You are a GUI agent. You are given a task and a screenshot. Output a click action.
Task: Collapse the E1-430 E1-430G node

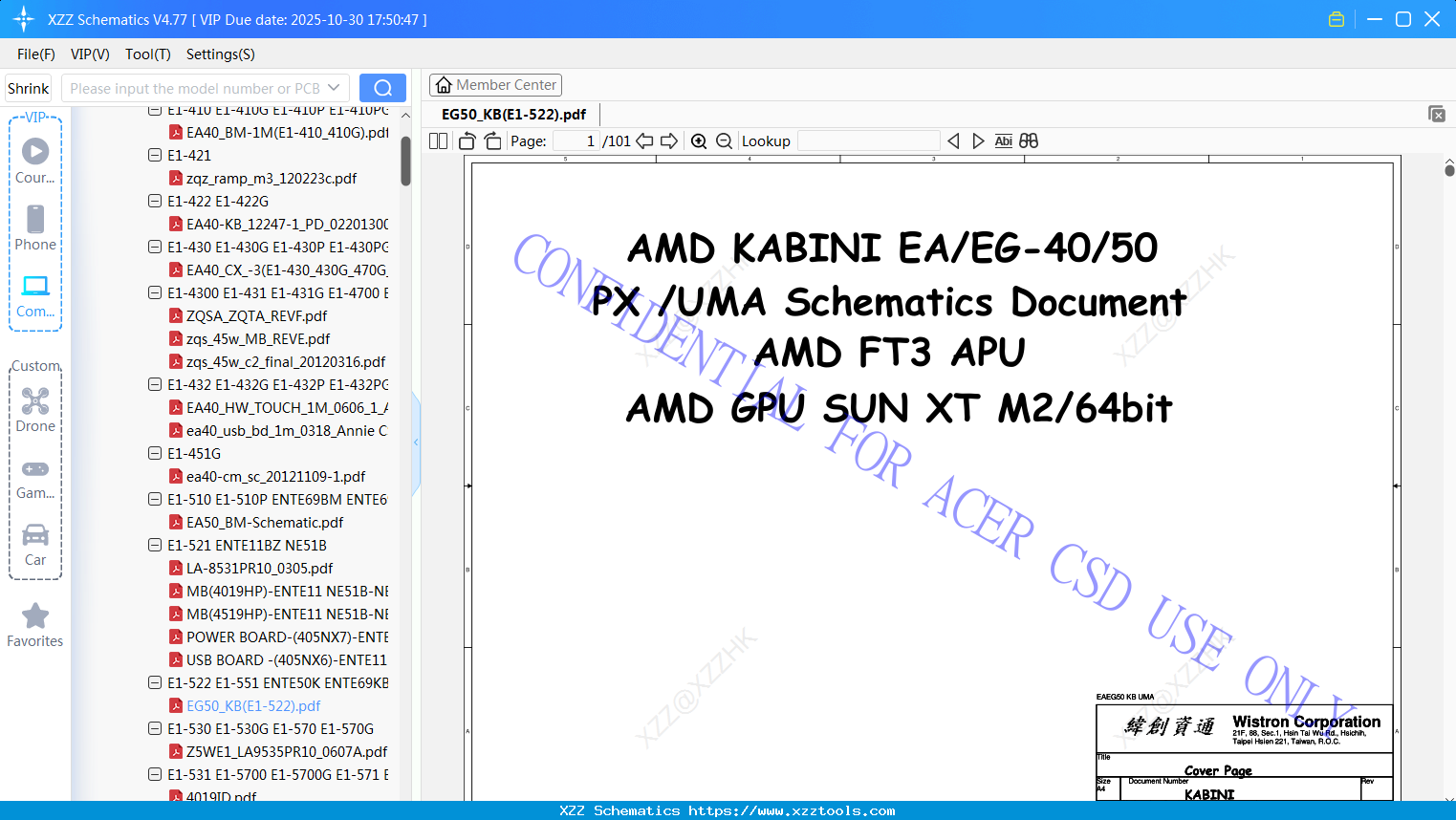click(x=155, y=247)
